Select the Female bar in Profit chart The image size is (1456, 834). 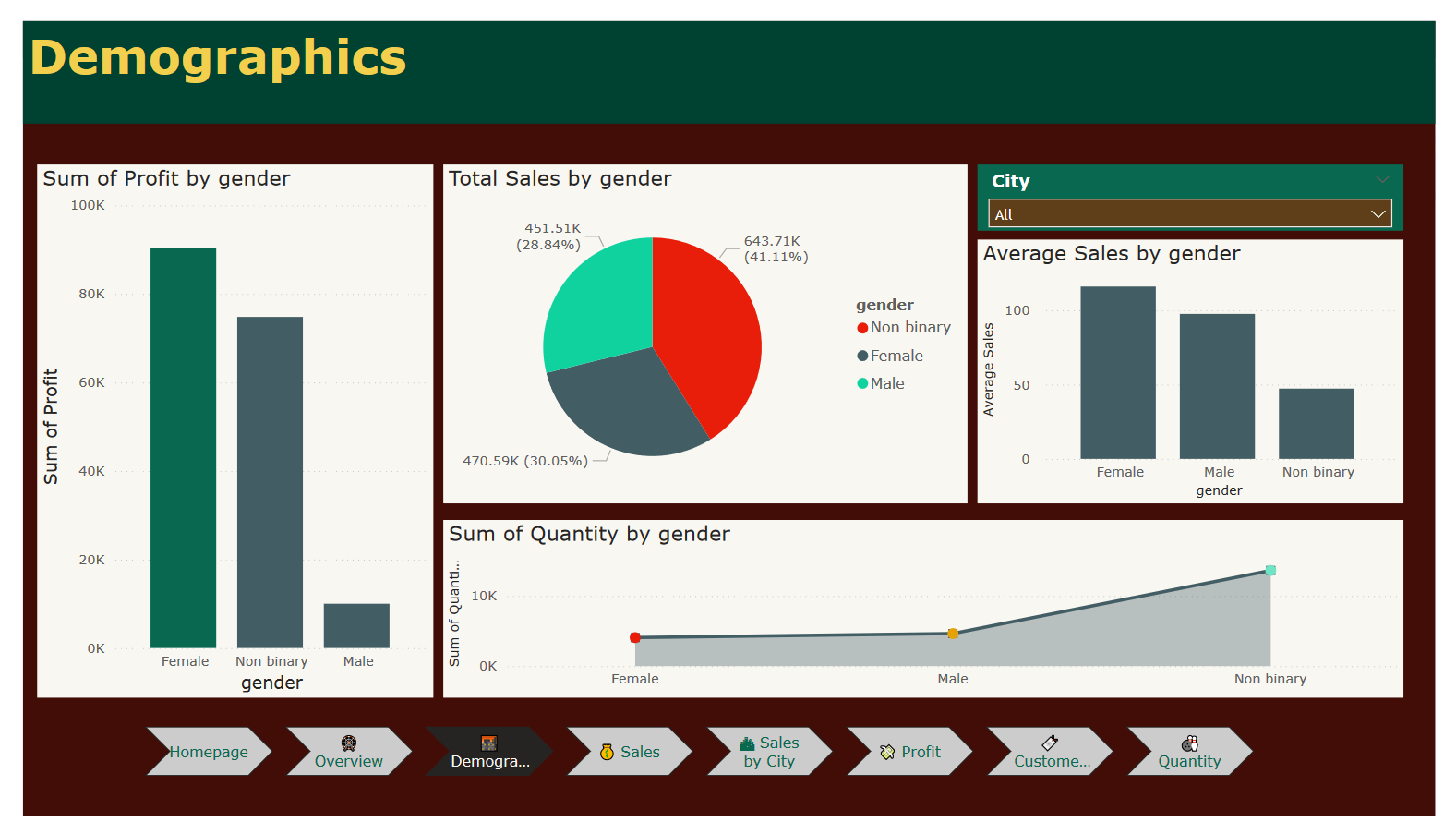[x=184, y=447]
